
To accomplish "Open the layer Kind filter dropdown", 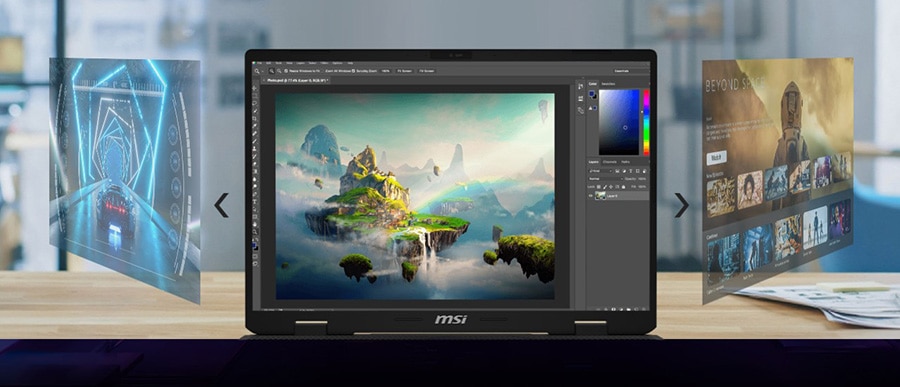I will coord(600,171).
